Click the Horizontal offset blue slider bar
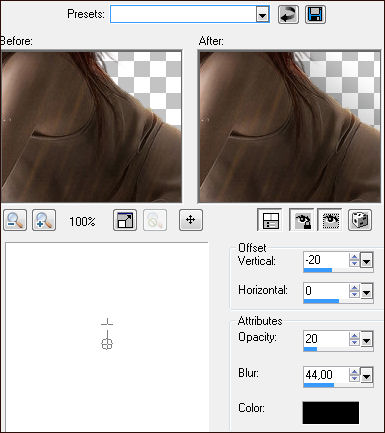 (x=321, y=301)
